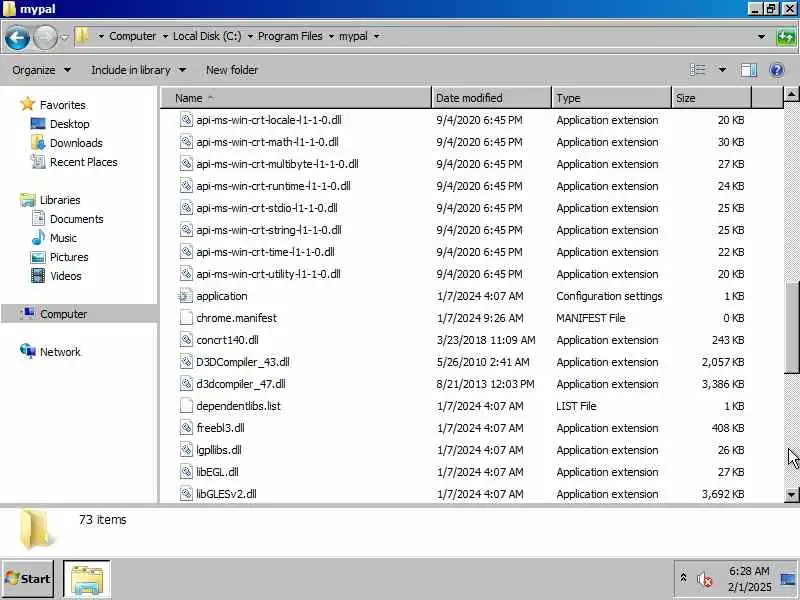Click the freebl3.dll gear icon
This screenshot has width=800, height=600.
point(186,428)
